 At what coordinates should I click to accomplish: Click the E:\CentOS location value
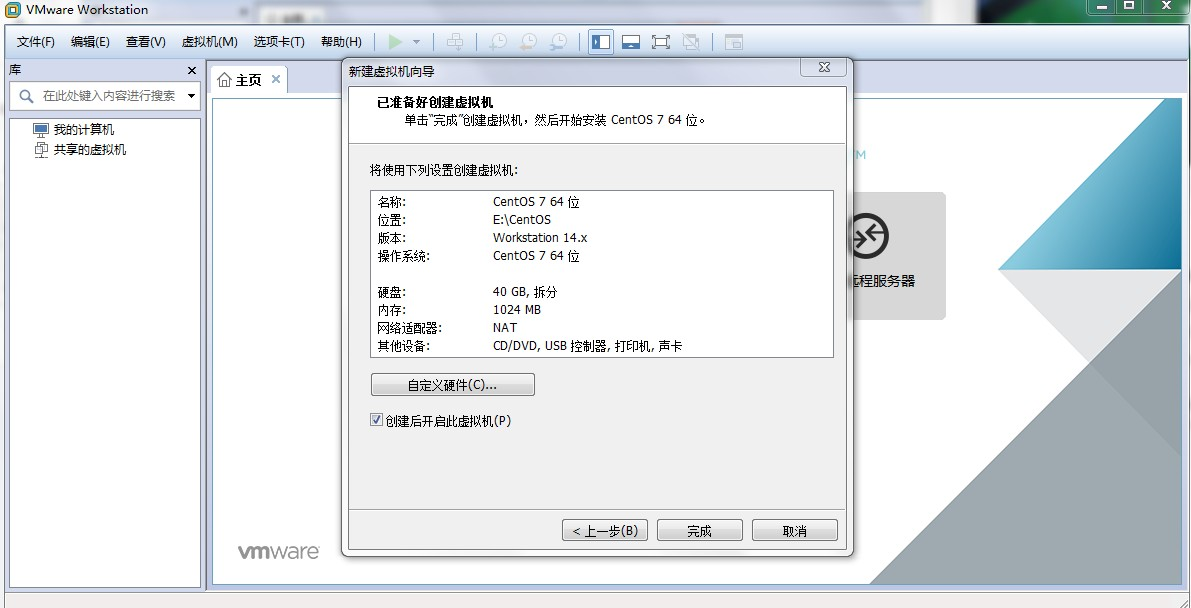(x=522, y=220)
